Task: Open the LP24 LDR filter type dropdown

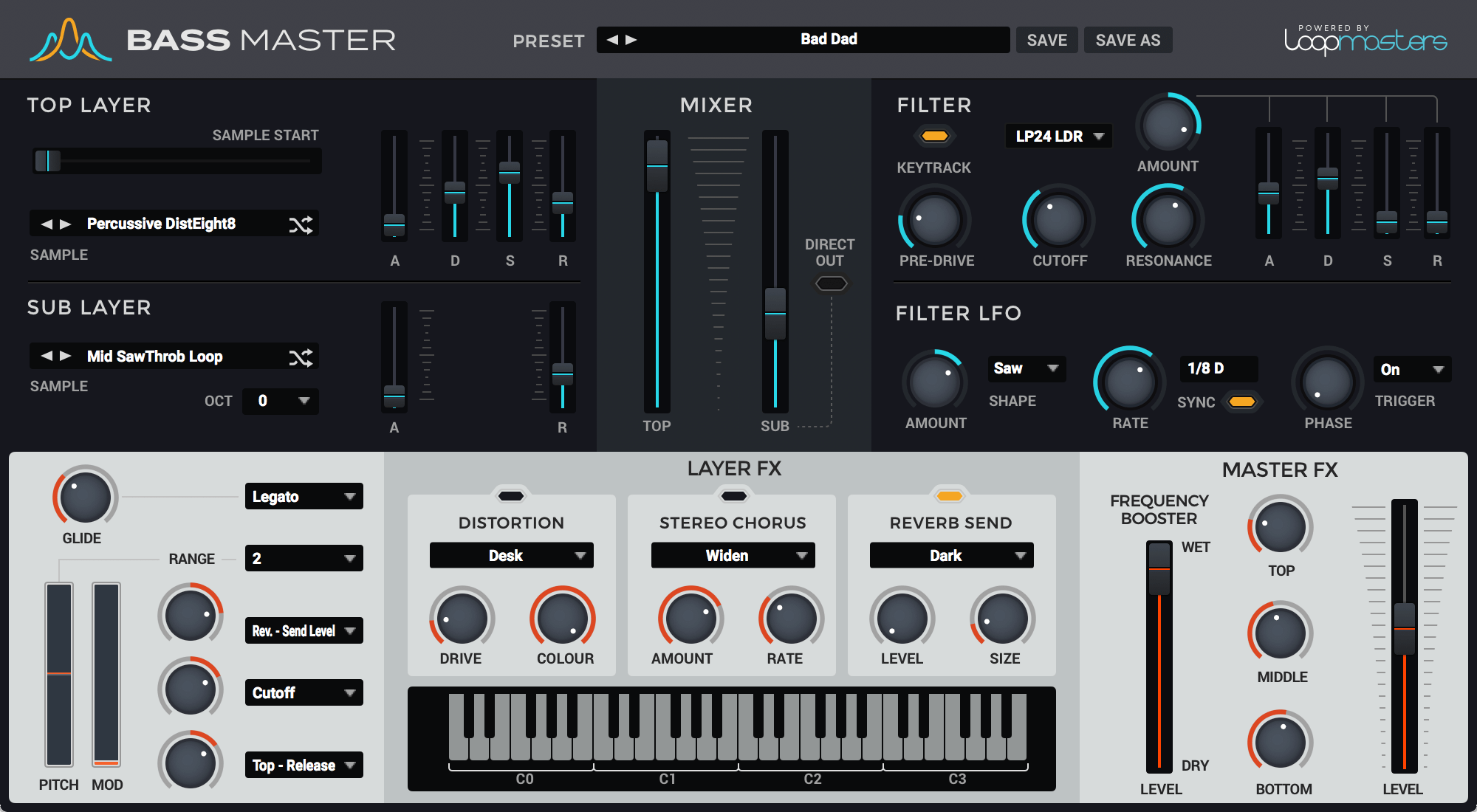Action: pyautogui.click(x=1058, y=137)
